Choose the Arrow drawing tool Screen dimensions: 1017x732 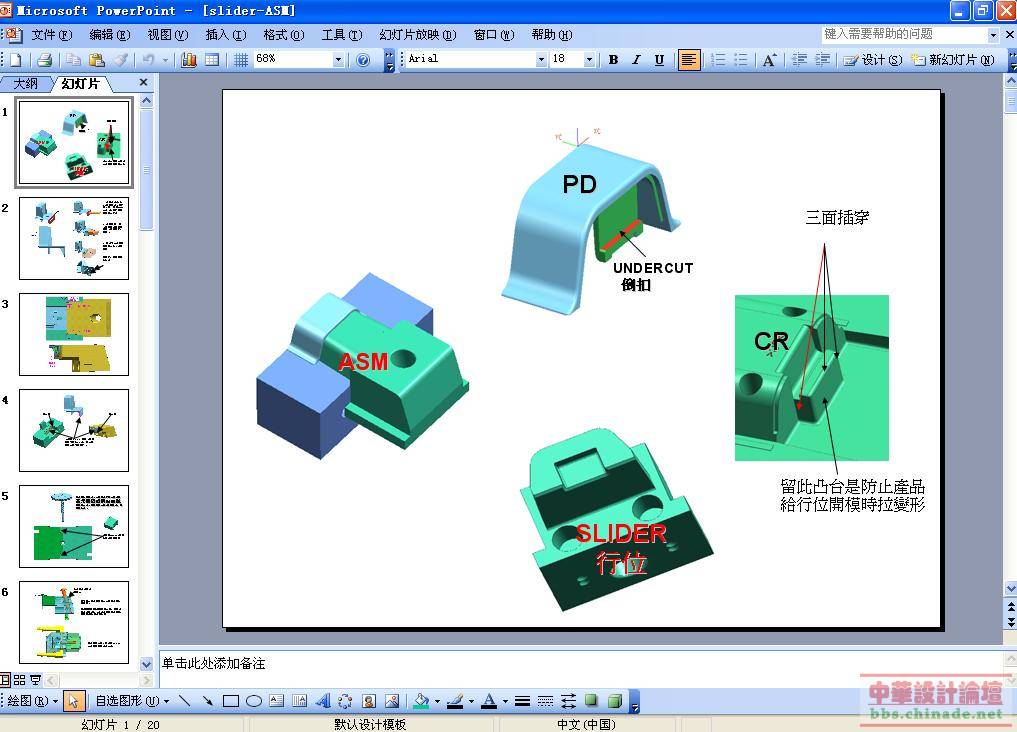coord(208,701)
